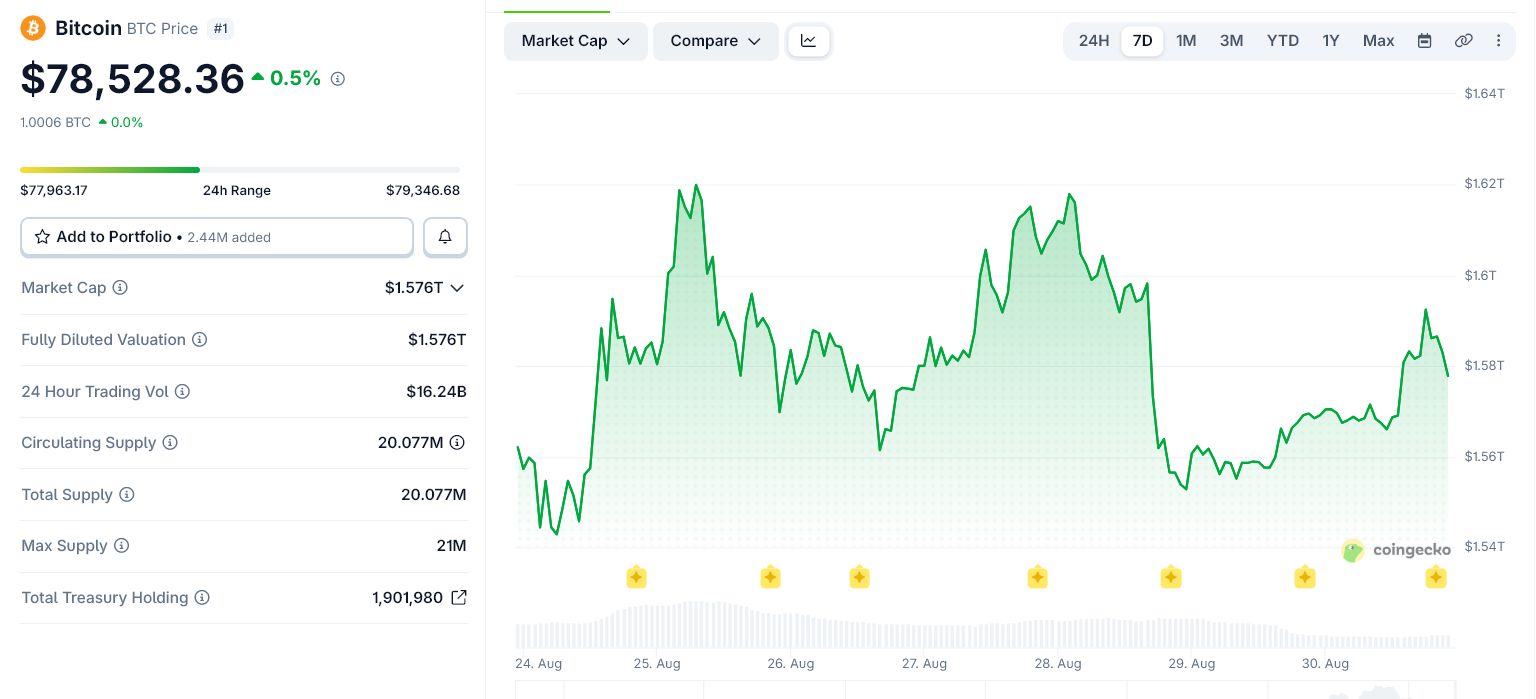
Task: Open Total Treasury Holding info icon
Action: click(202, 598)
